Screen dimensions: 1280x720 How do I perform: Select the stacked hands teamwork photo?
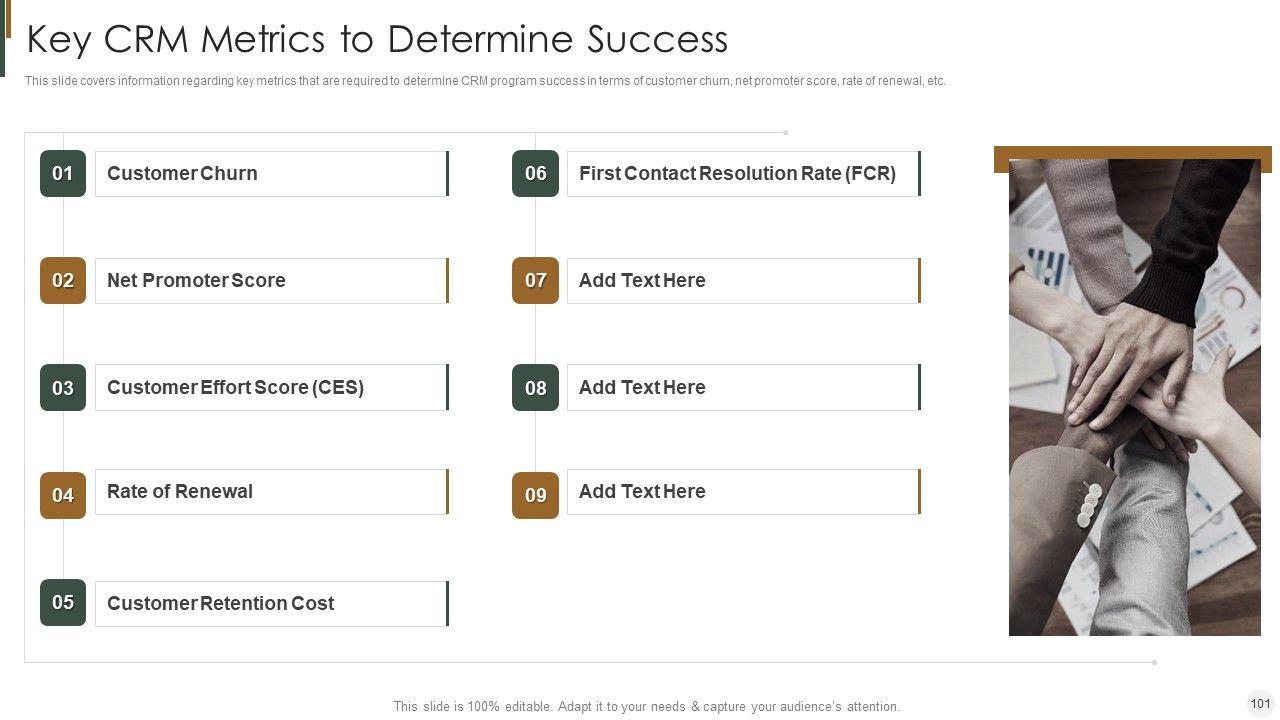point(1134,397)
